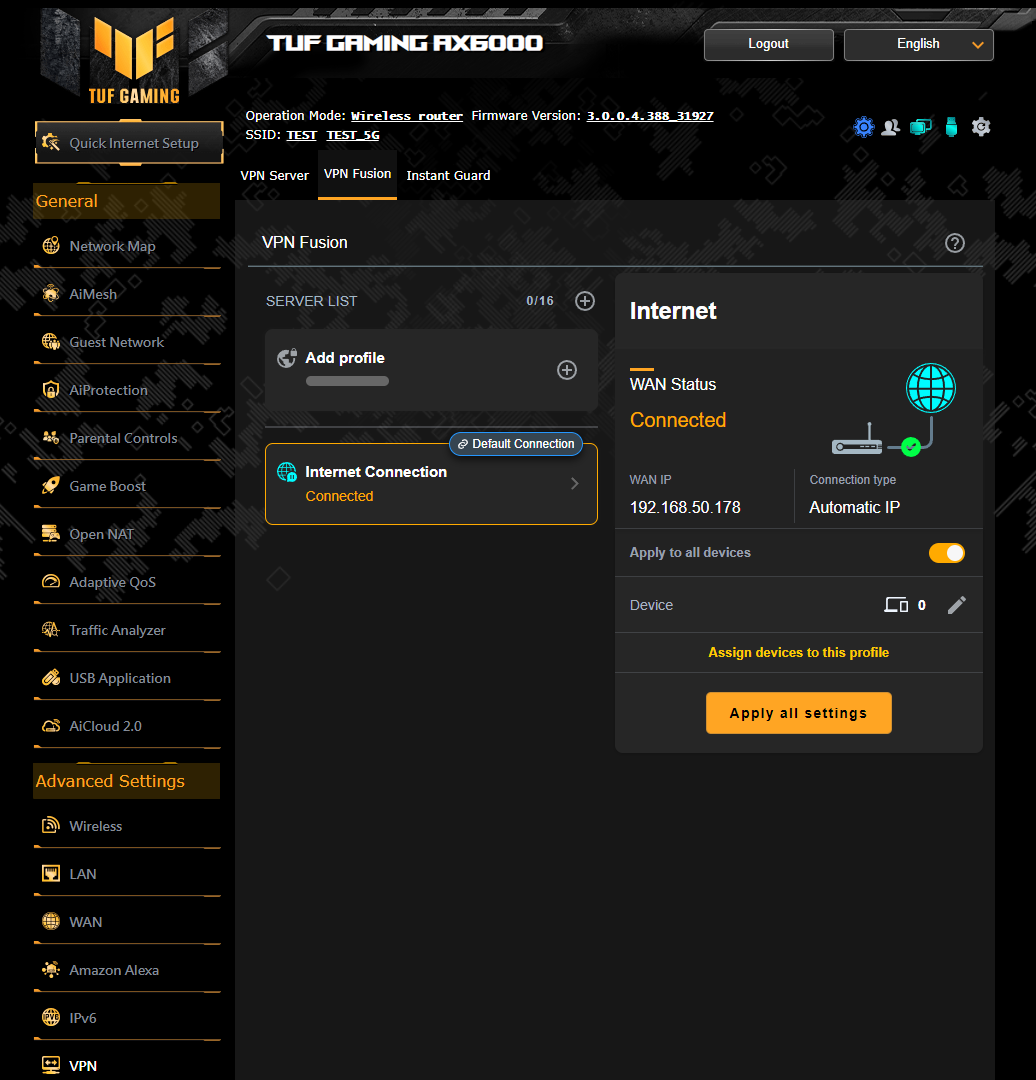Start Quick Internet Setup

[130, 143]
